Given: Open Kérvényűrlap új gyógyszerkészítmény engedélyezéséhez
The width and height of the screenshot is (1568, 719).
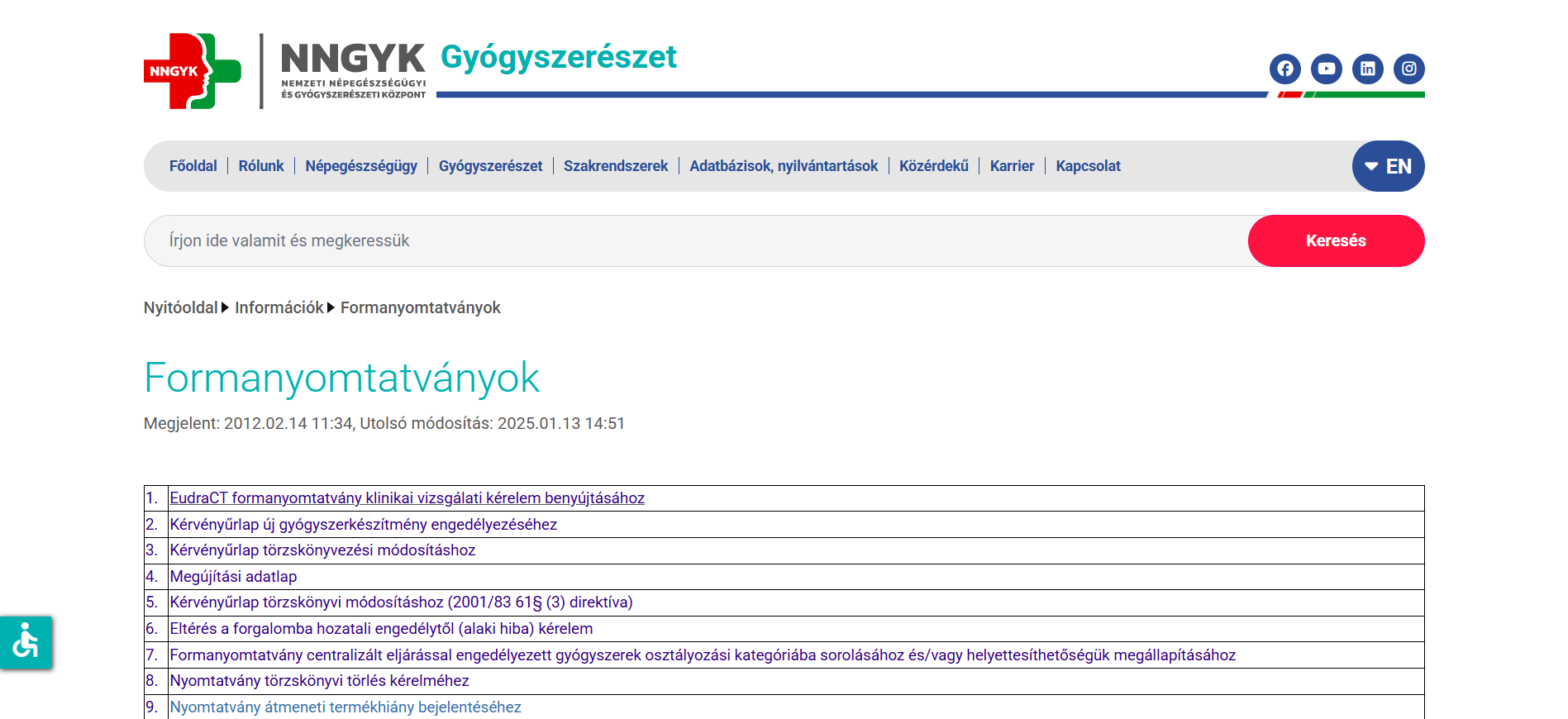Looking at the screenshot, I should coord(363,525).
